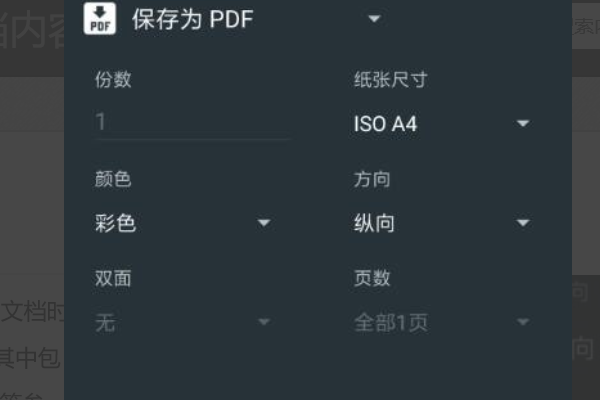Image resolution: width=600 pixels, height=400 pixels.
Task: Click the 方向 label
Action: click(x=372, y=180)
